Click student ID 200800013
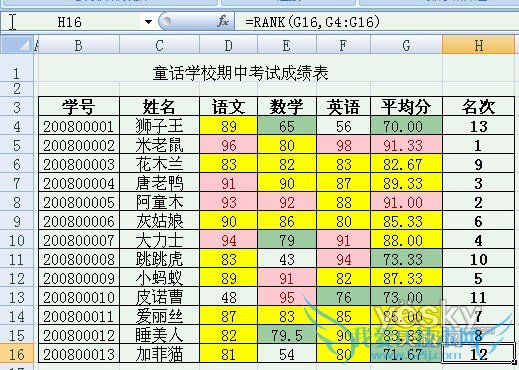 (x=79, y=354)
